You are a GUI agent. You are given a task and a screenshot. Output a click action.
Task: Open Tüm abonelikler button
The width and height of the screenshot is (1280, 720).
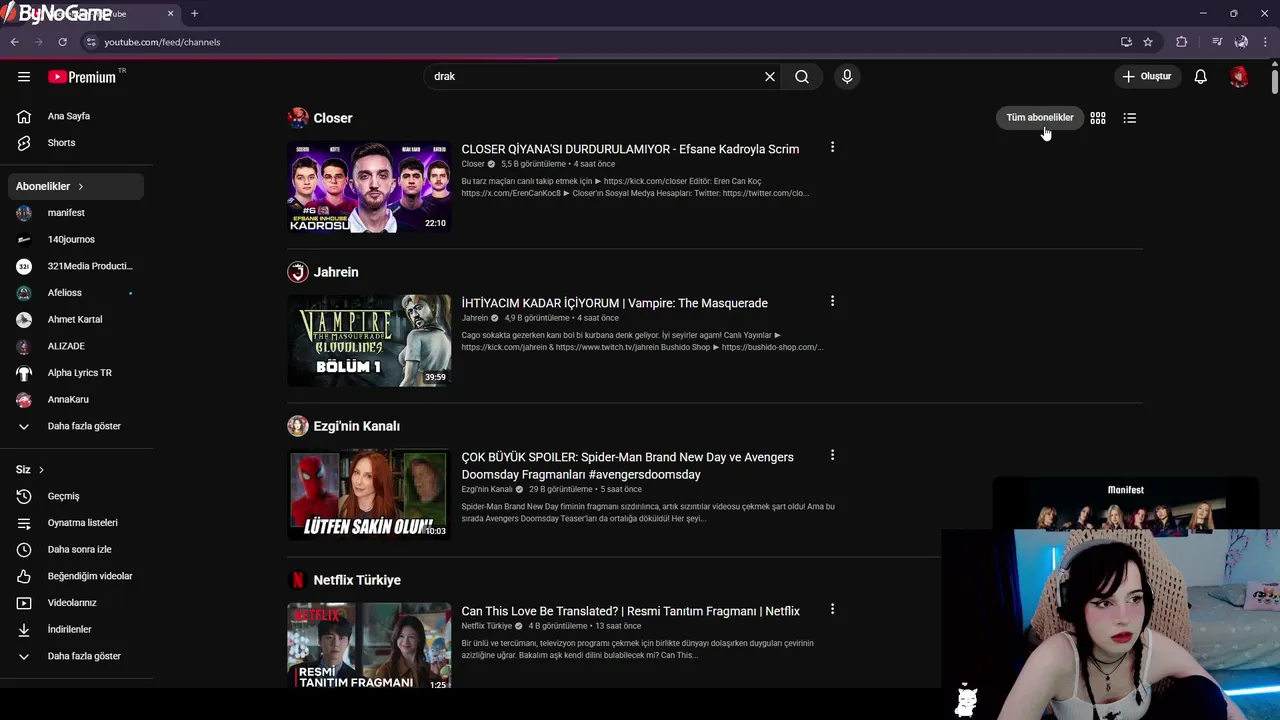click(x=1040, y=117)
